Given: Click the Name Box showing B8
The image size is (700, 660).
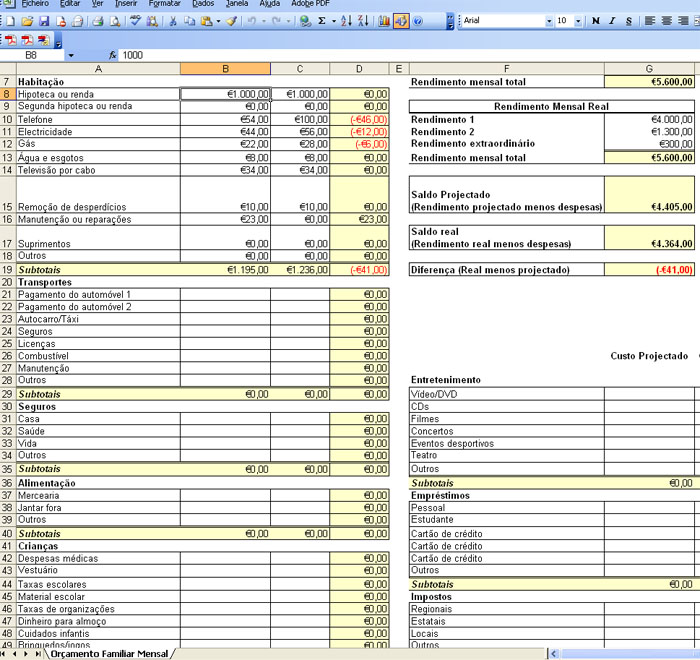Looking at the screenshot, I should coord(32,55).
